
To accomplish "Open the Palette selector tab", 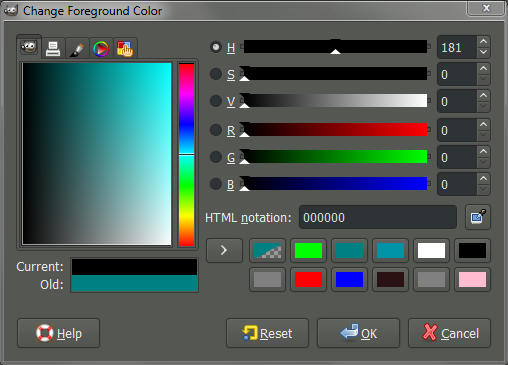I will pos(125,49).
